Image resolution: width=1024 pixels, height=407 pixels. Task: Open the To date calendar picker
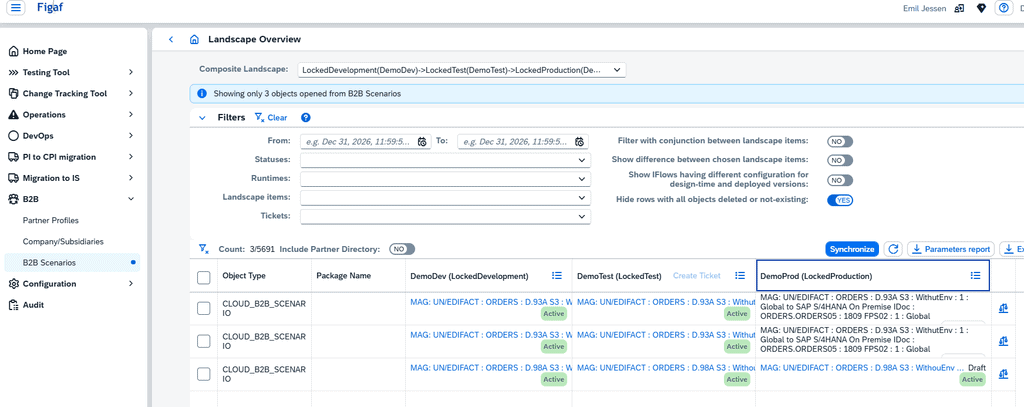coord(579,142)
